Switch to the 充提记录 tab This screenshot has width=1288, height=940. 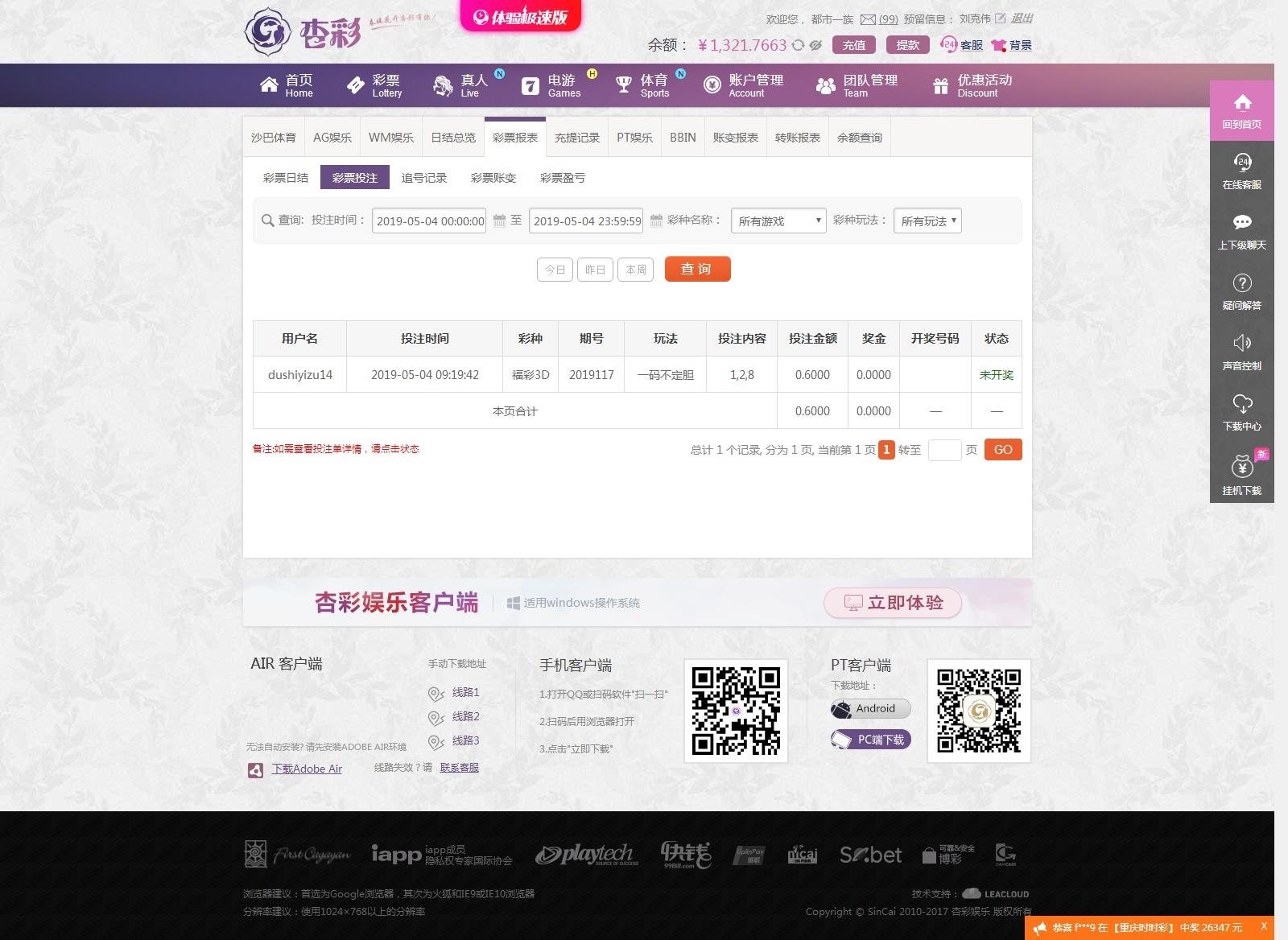click(x=577, y=138)
